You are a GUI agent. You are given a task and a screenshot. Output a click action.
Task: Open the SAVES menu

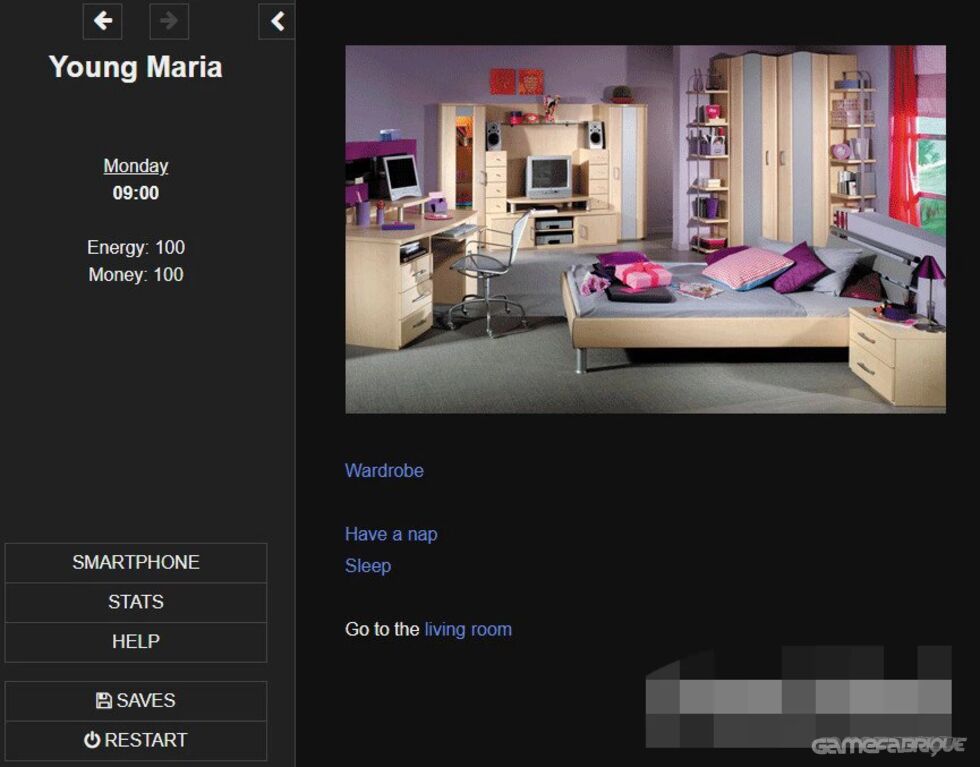pos(136,701)
